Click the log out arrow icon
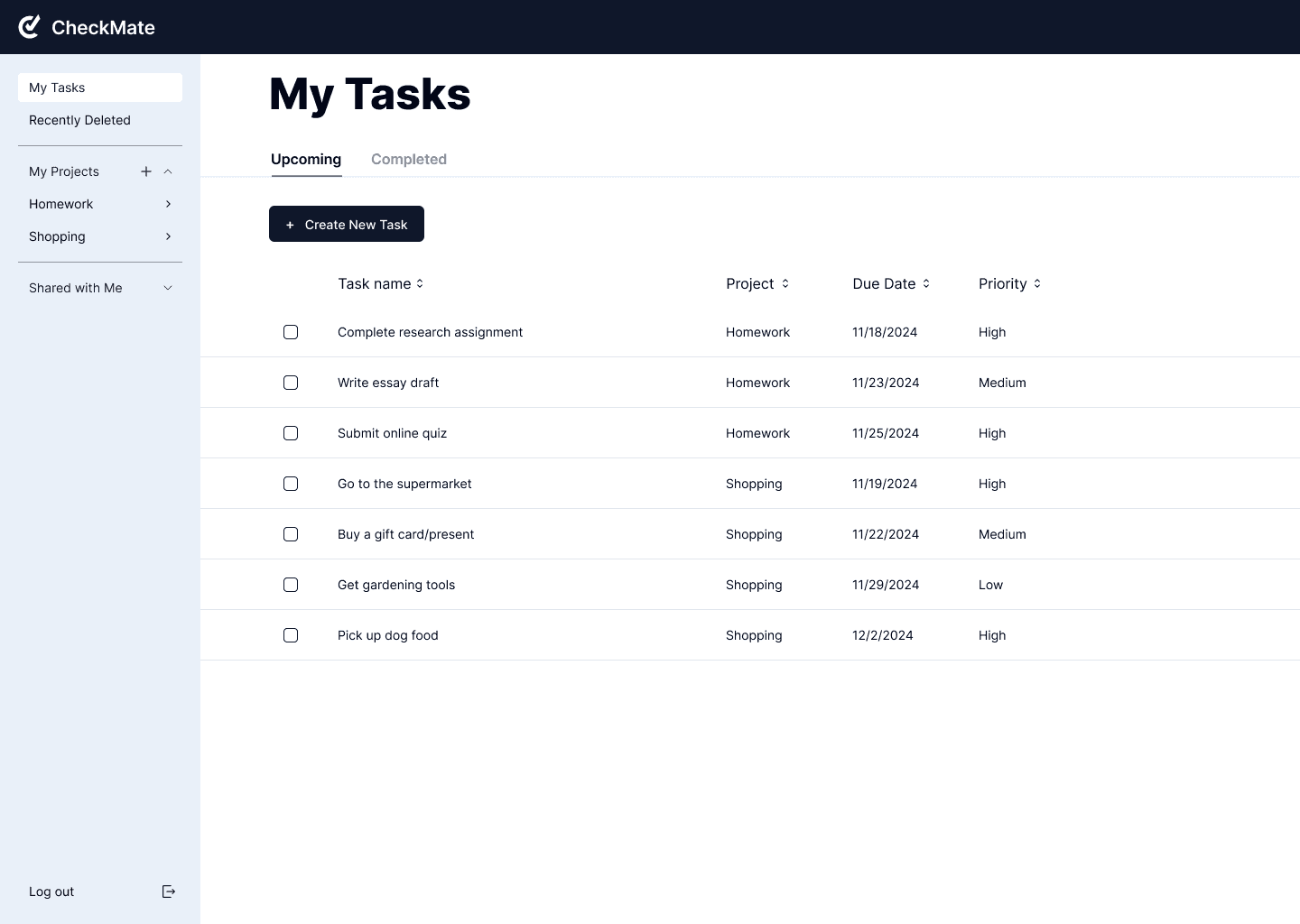This screenshot has width=1300, height=924. tap(168, 892)
